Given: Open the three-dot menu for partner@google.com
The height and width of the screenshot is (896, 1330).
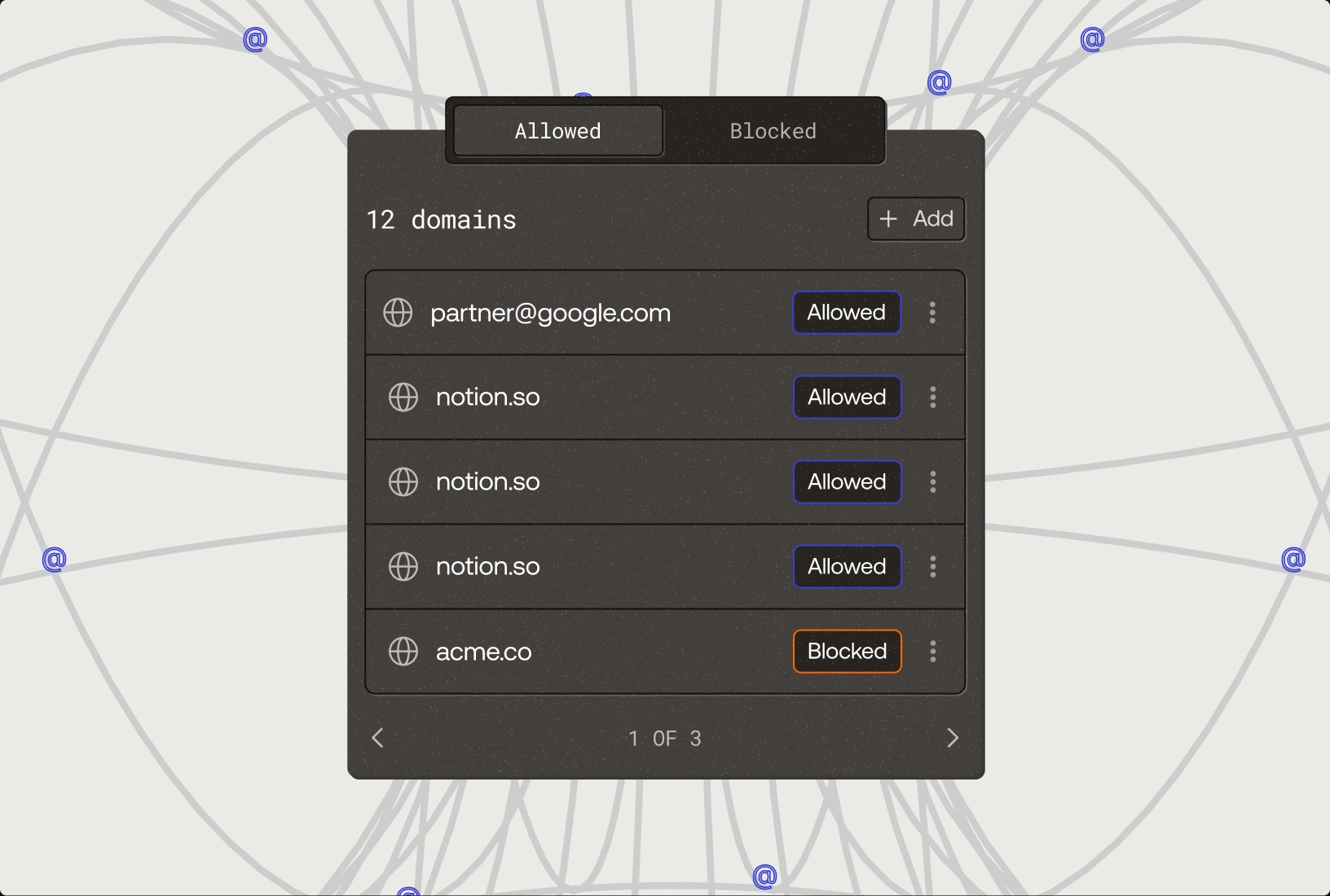Looking at the screenshot, I should 932,313.
